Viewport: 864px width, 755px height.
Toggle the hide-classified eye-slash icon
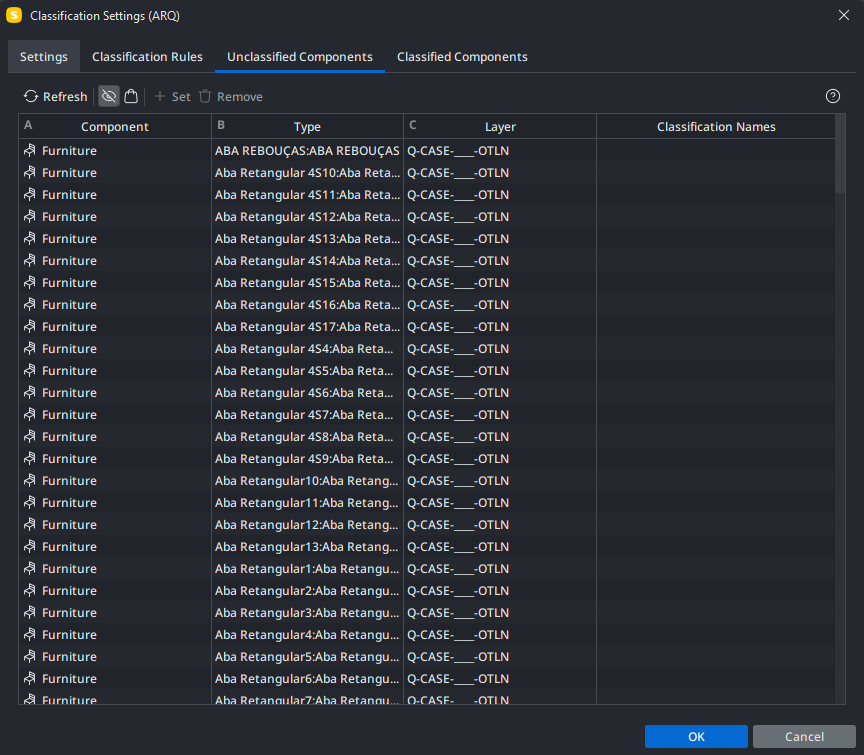click(x=109, y=96)
